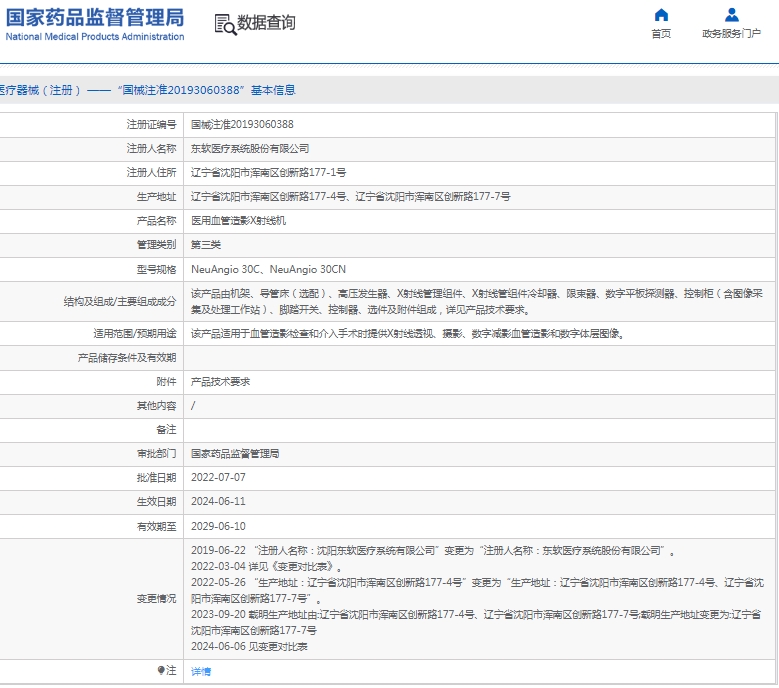The width and height of the screenshot is (779, 688).
Task: Click the 审批部门 label
Action: (156, 454)
